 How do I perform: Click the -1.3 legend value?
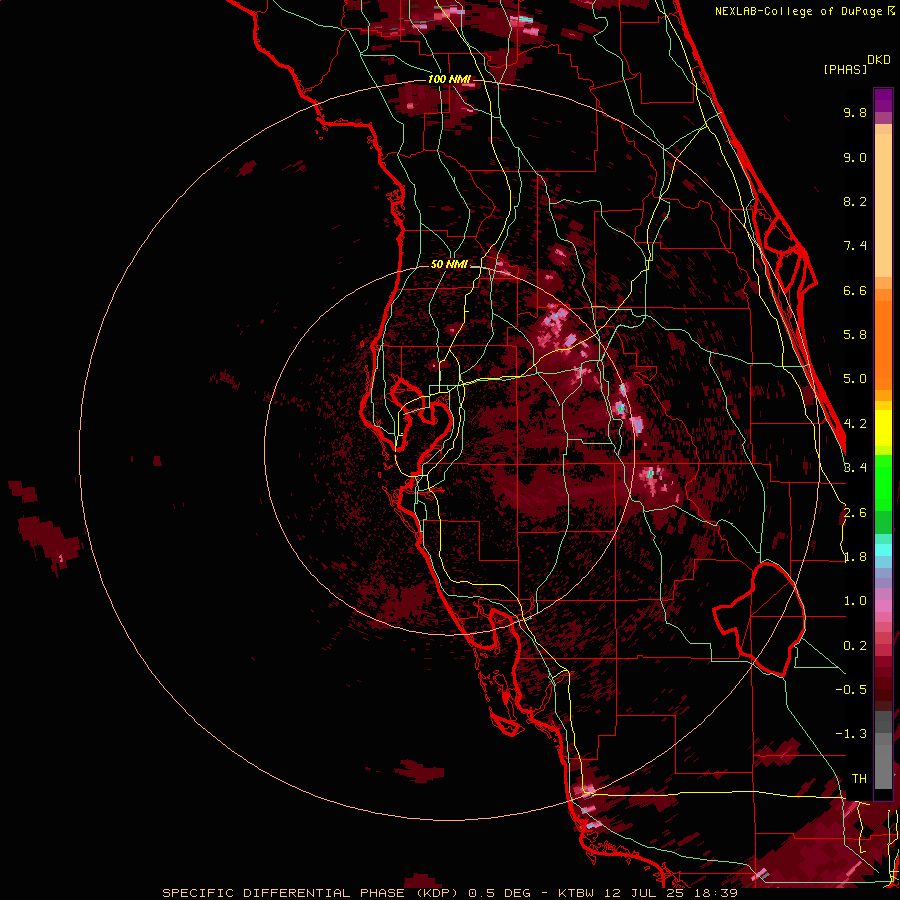click(x=851, y=734)
